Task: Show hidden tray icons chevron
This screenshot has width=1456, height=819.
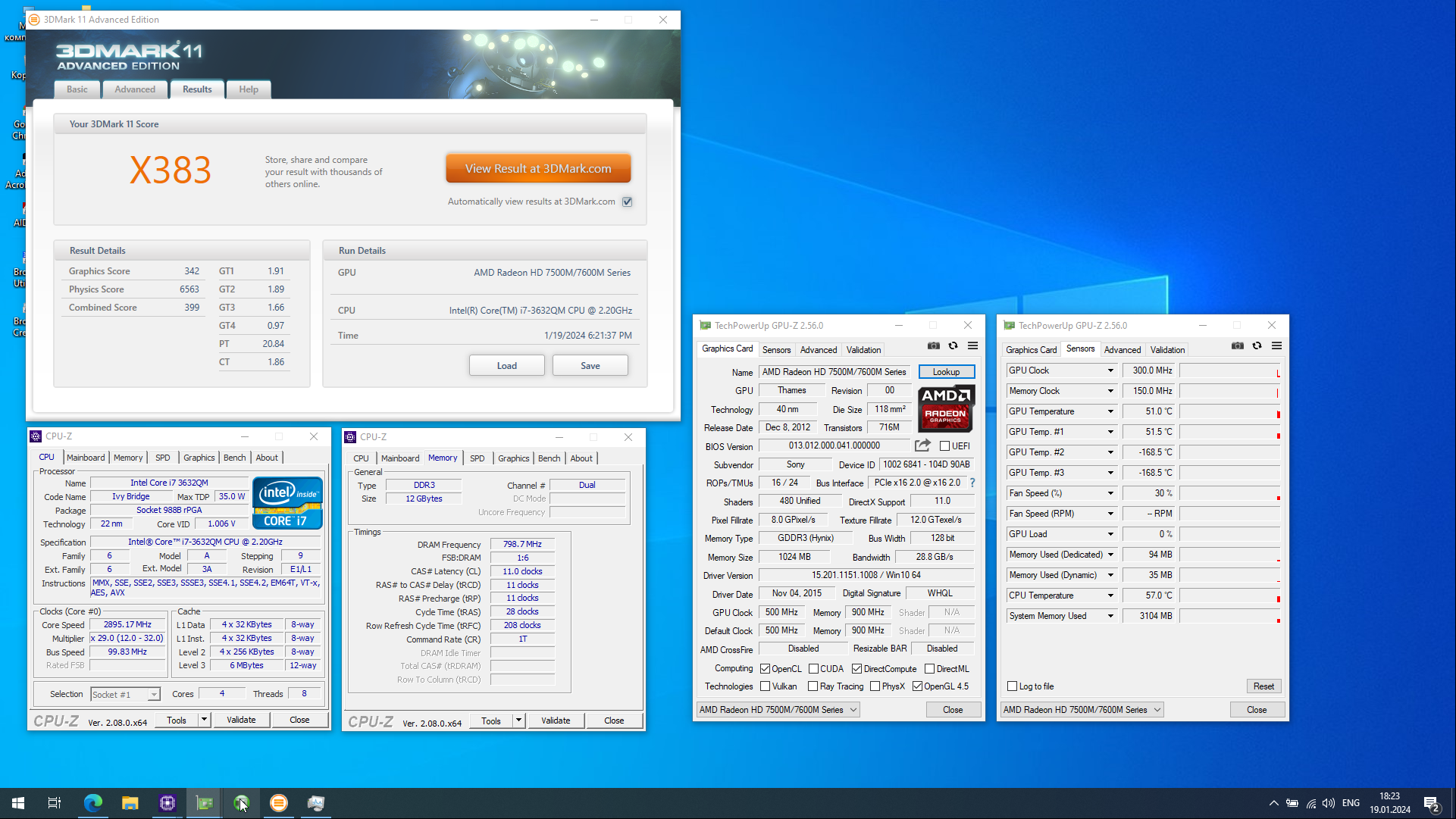Action: (x=1274, y=803)
